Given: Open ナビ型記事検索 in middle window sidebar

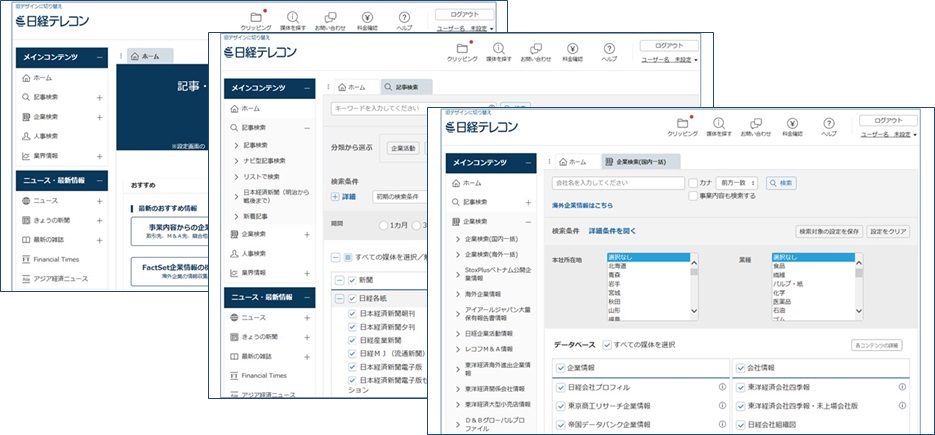Looking at the screenshot, I should [264, 161].
